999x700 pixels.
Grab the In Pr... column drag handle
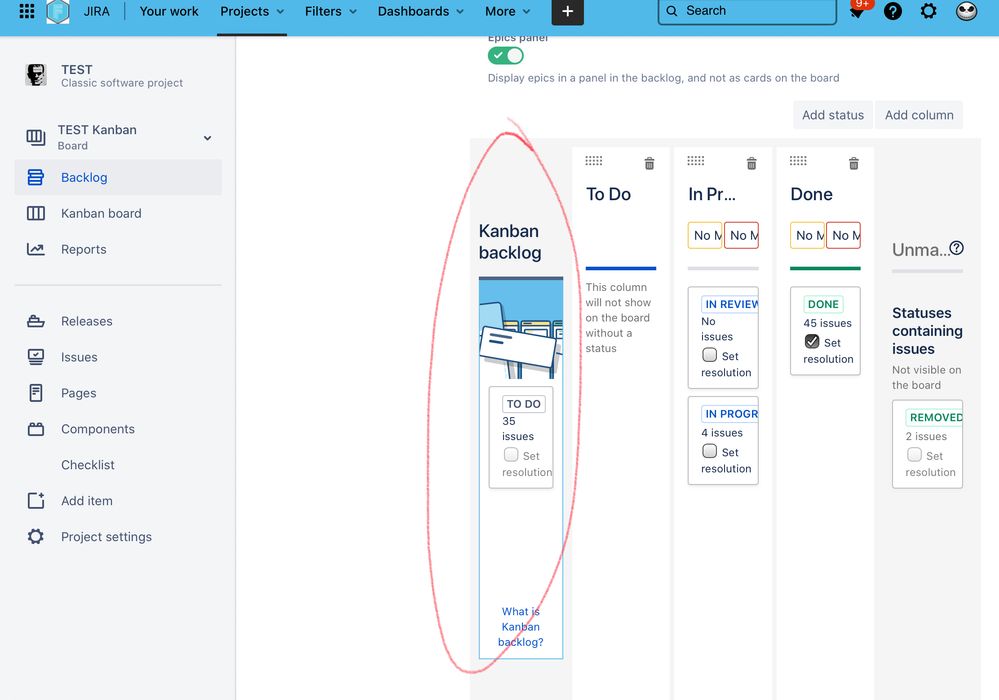tap(696, 161)
